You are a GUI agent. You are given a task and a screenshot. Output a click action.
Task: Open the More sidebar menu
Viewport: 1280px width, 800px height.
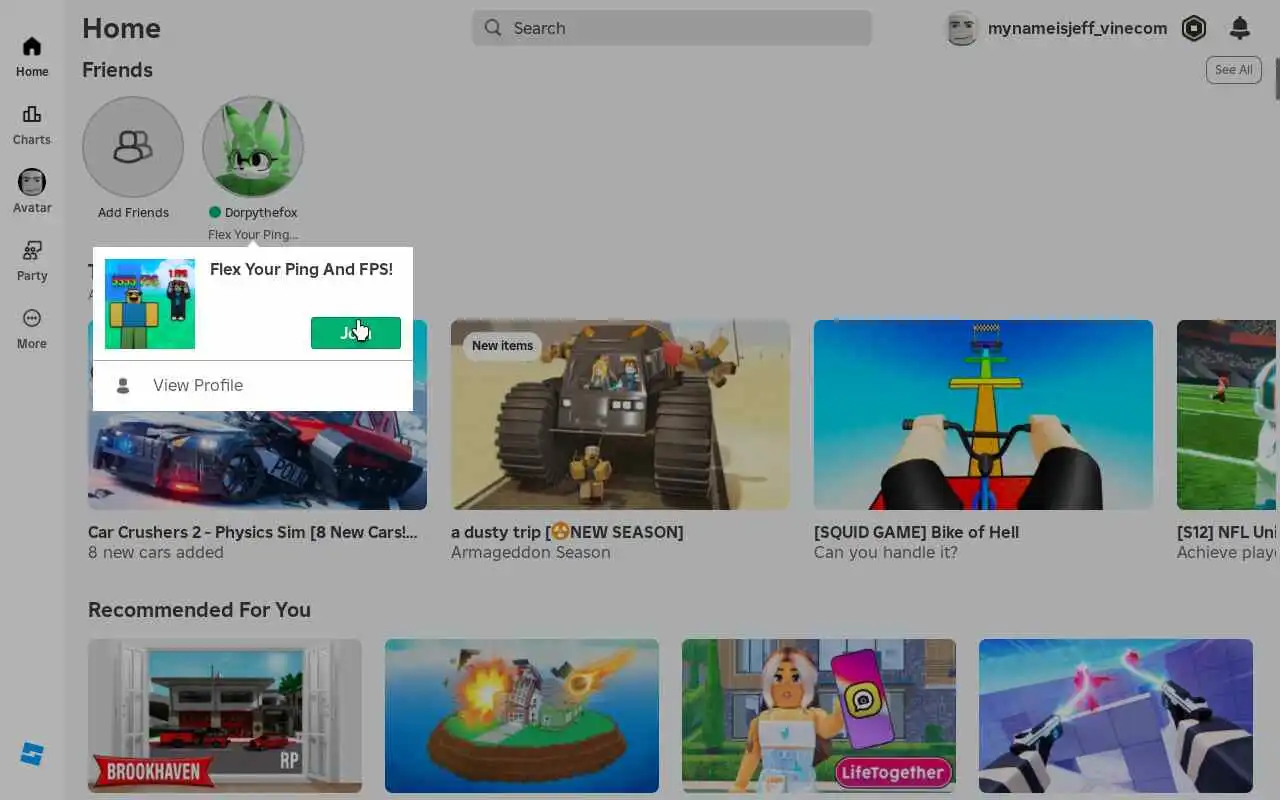click(32, 318)
